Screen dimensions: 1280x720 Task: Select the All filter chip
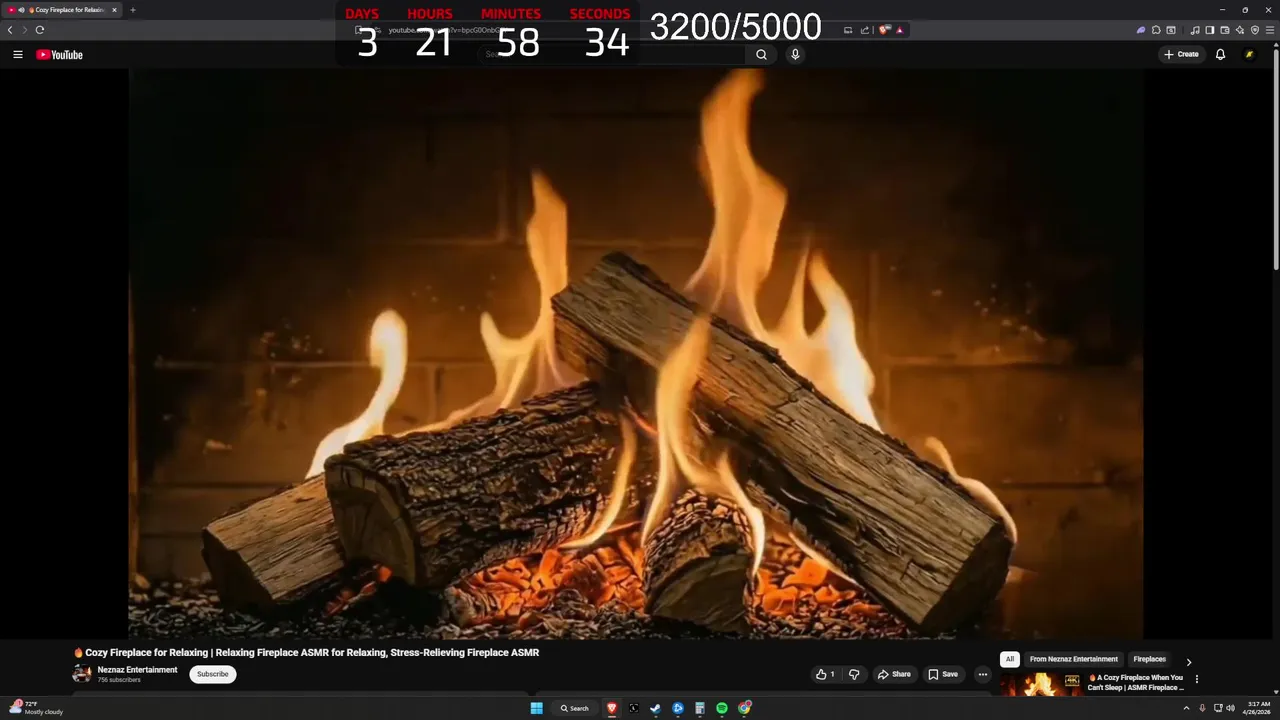pyautogui.click(x=1010, y=659)
